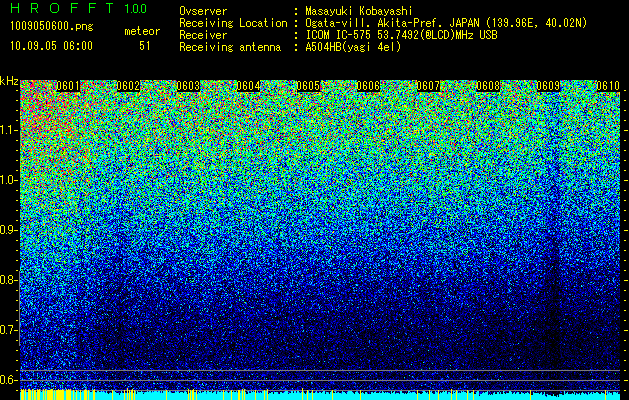
Task: Click the 1.0 frequency axis label
Action: [9, 180]
